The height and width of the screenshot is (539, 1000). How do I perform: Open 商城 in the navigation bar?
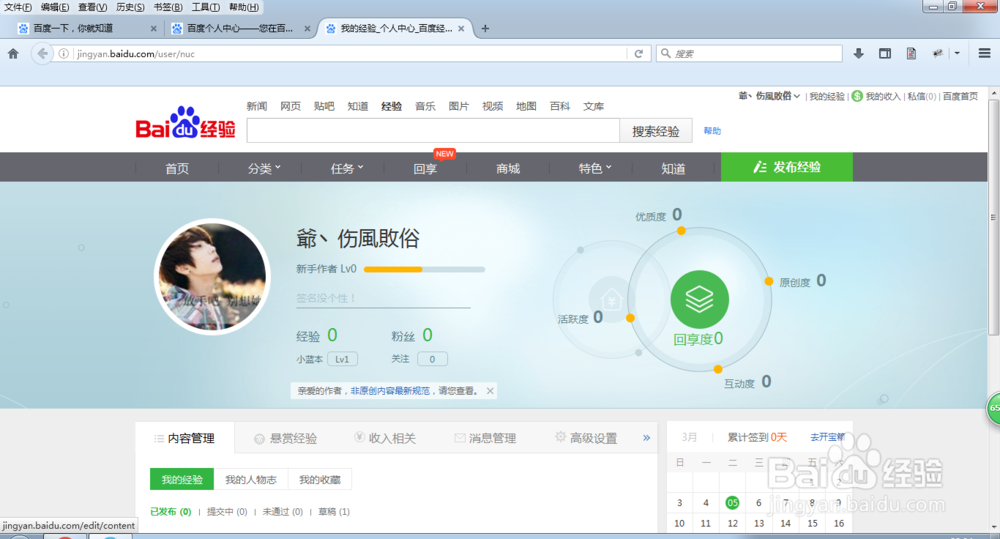pyautogui.click(x=508, y=168)
